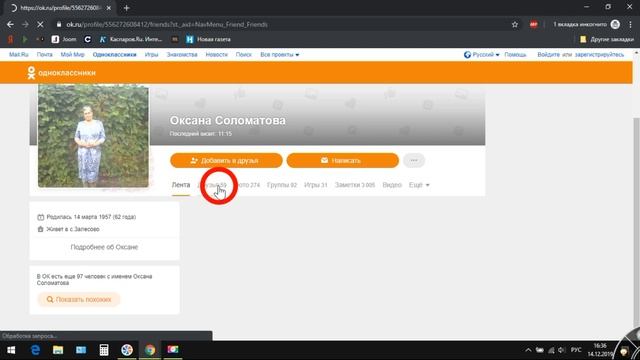Open Знакомства in the portal bar
Viewport: 640px width, 360px height.
coord(182,54)
